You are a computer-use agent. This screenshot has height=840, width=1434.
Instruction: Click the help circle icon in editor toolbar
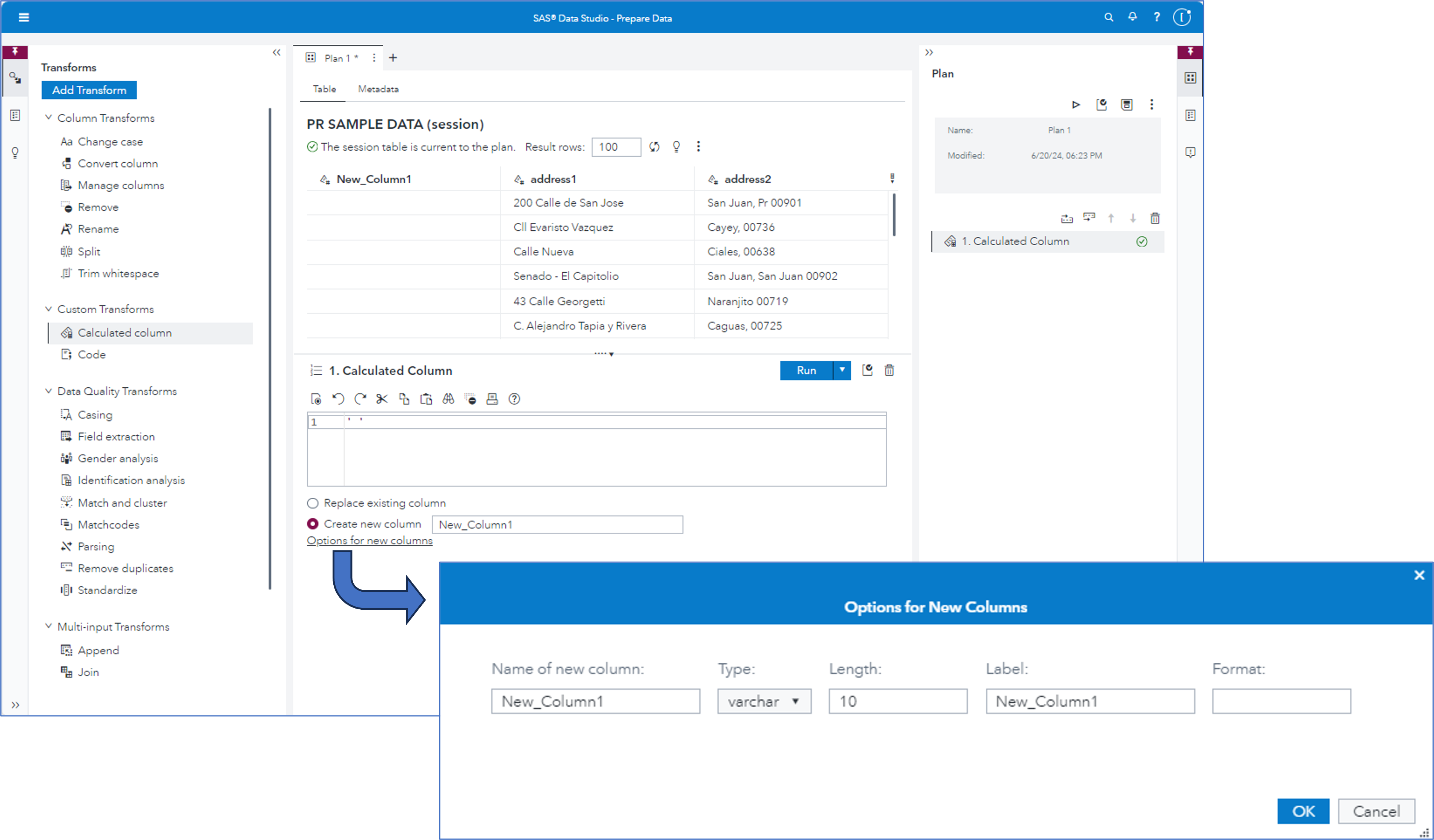point(514,399)
